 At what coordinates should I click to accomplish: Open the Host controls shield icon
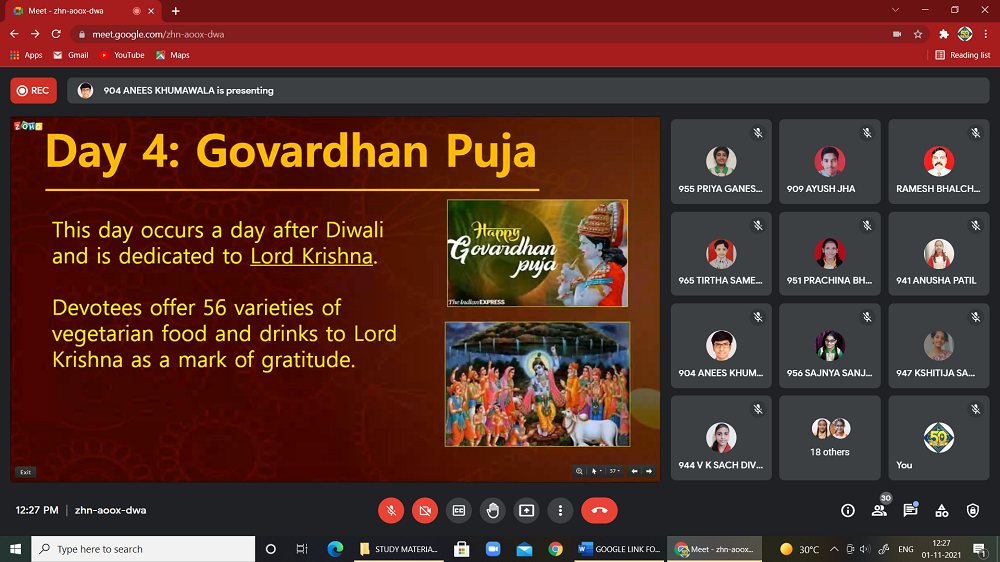click(973, 510)
